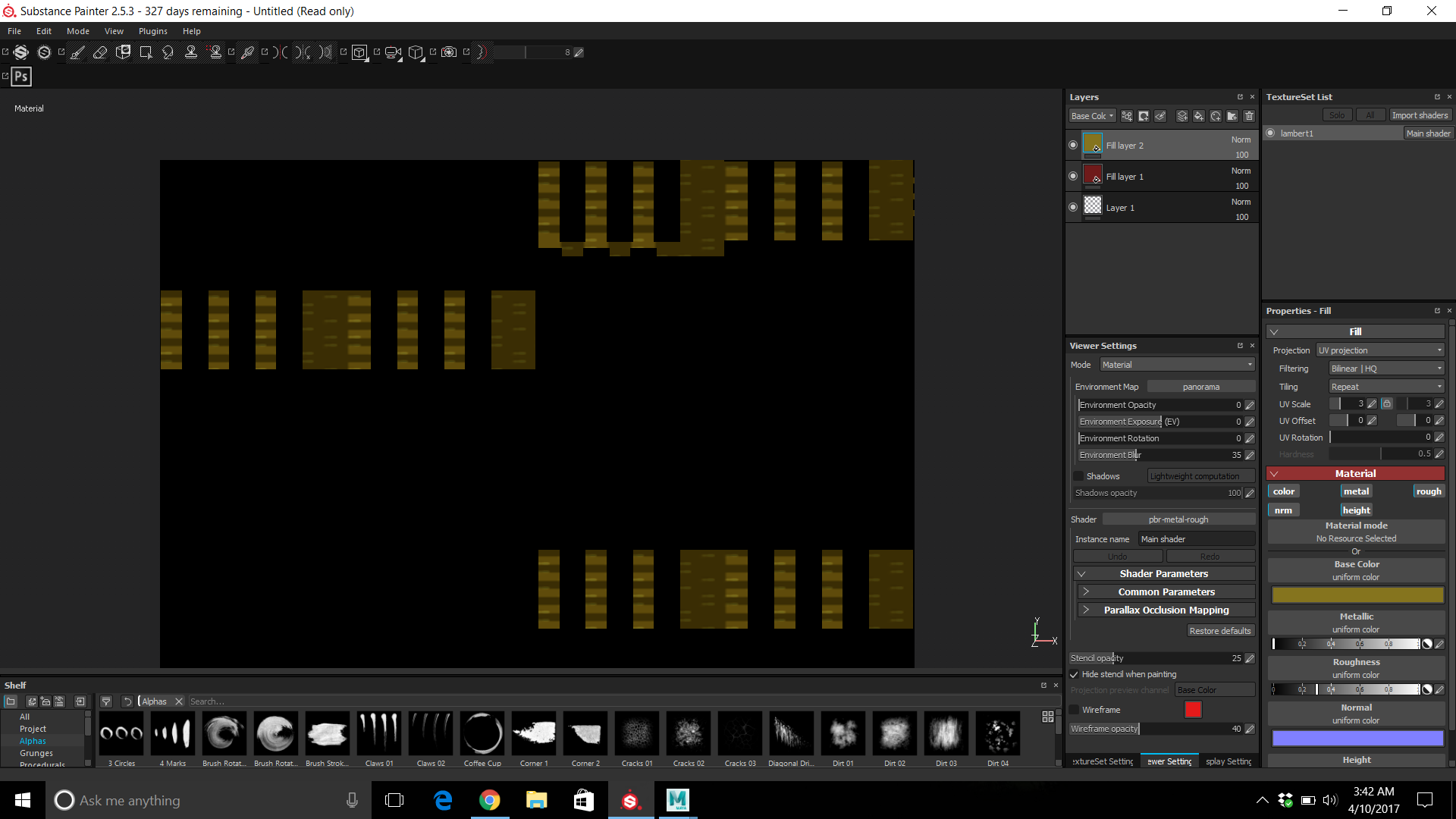Select the Paint brush tool
1456x819 pixels.
click(x=77, y=52)
